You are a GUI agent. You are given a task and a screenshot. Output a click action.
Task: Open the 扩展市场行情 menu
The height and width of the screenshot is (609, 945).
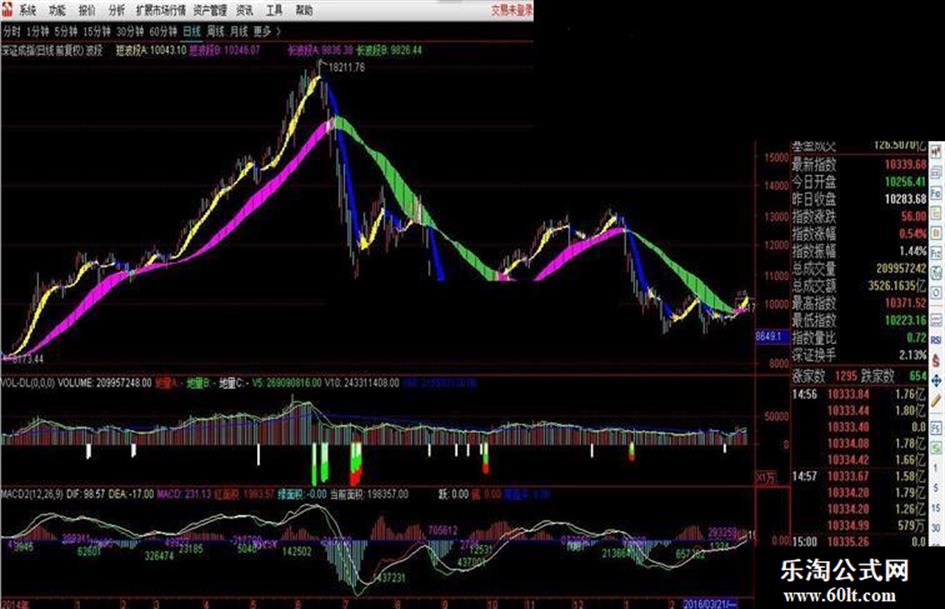pyautogui.click(x=160, y=10)
